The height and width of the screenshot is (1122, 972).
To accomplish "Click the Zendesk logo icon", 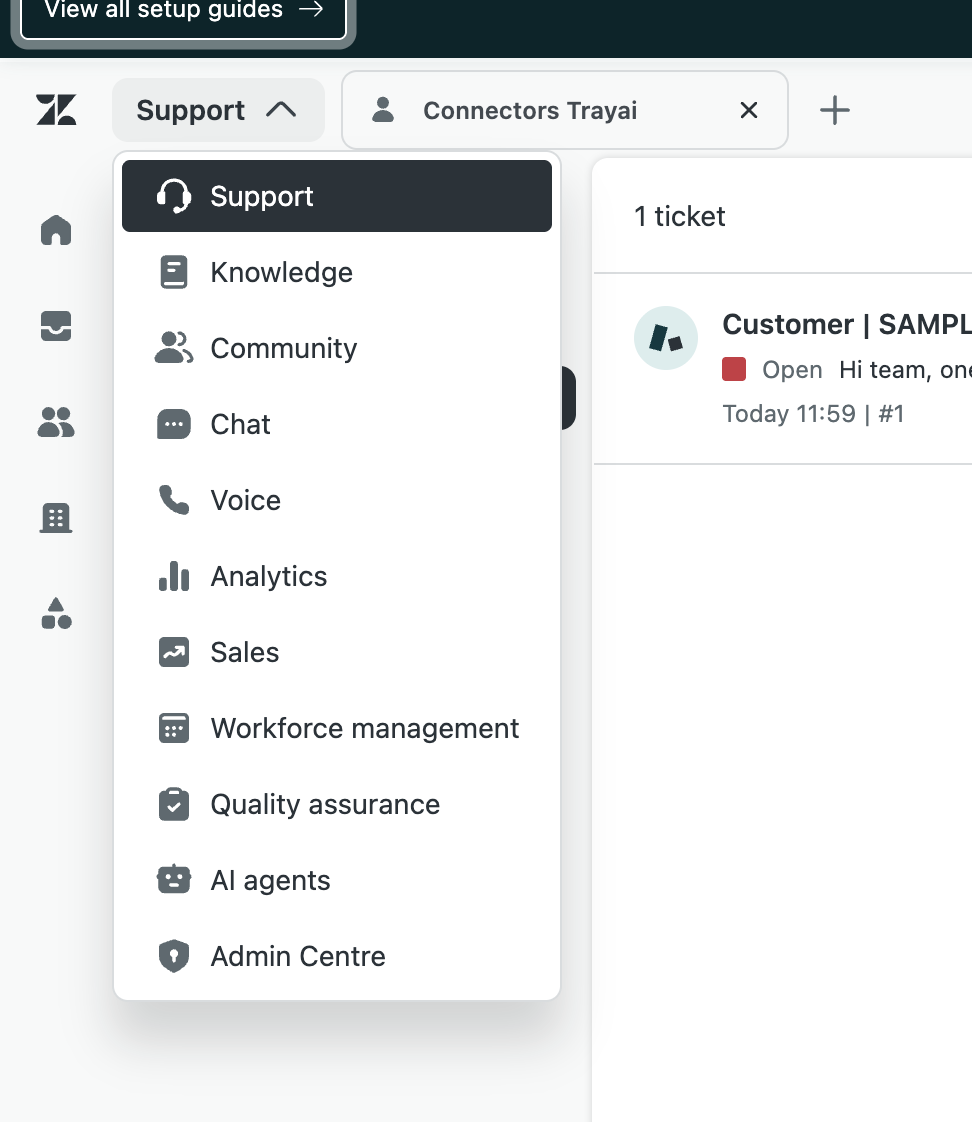I will pos(56,110).
